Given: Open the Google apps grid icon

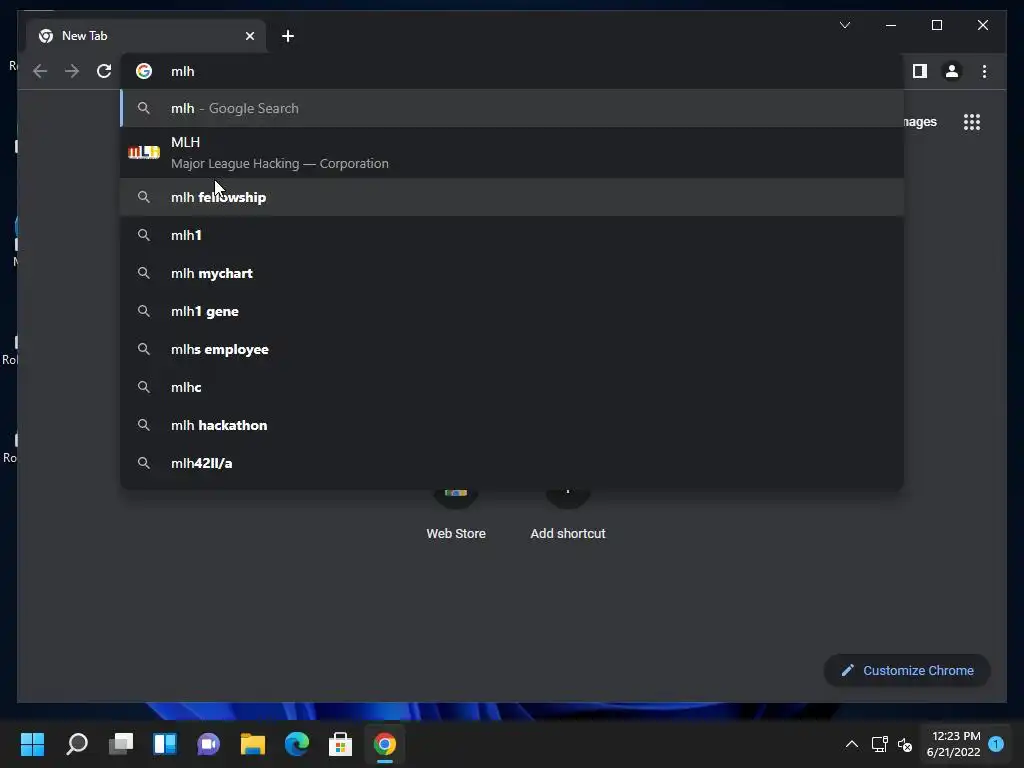Looking at the screenshot, I should (x=972, y=122).
